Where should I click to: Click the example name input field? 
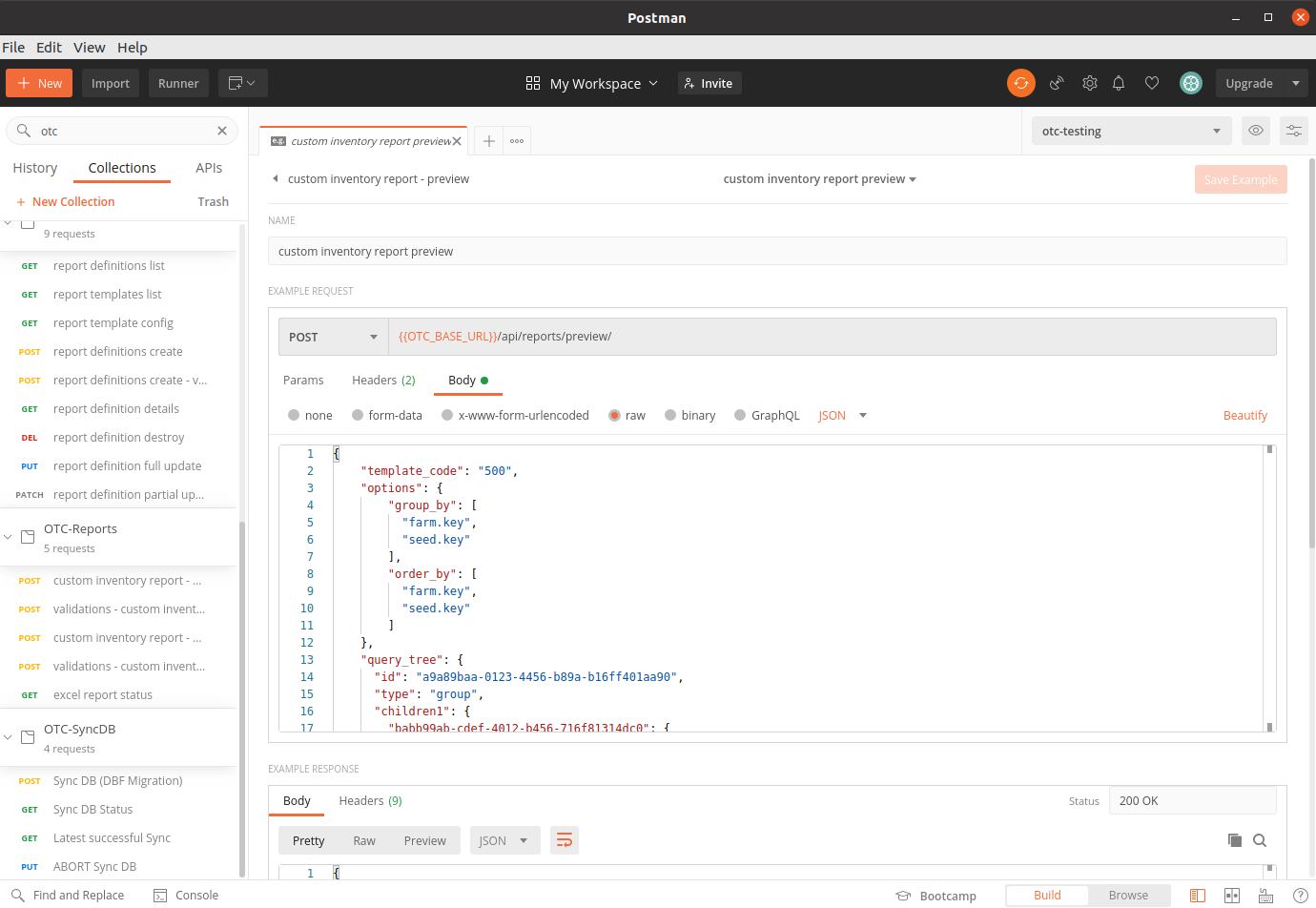(776, 251)
